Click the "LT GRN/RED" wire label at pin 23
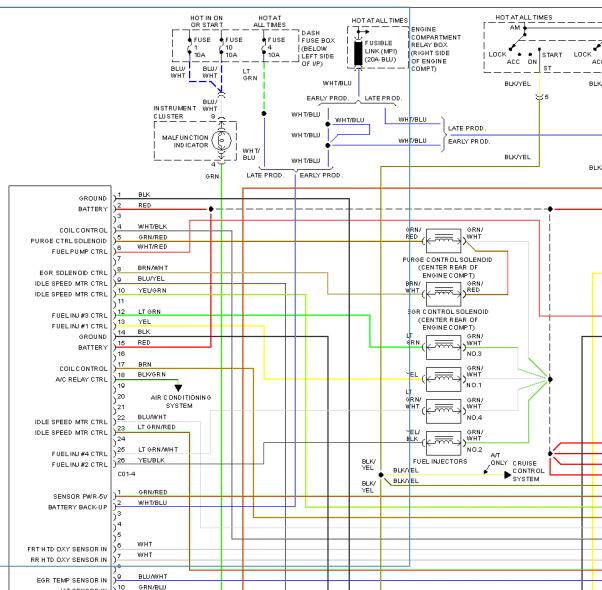The image size is (602, 590). point(157,427)
